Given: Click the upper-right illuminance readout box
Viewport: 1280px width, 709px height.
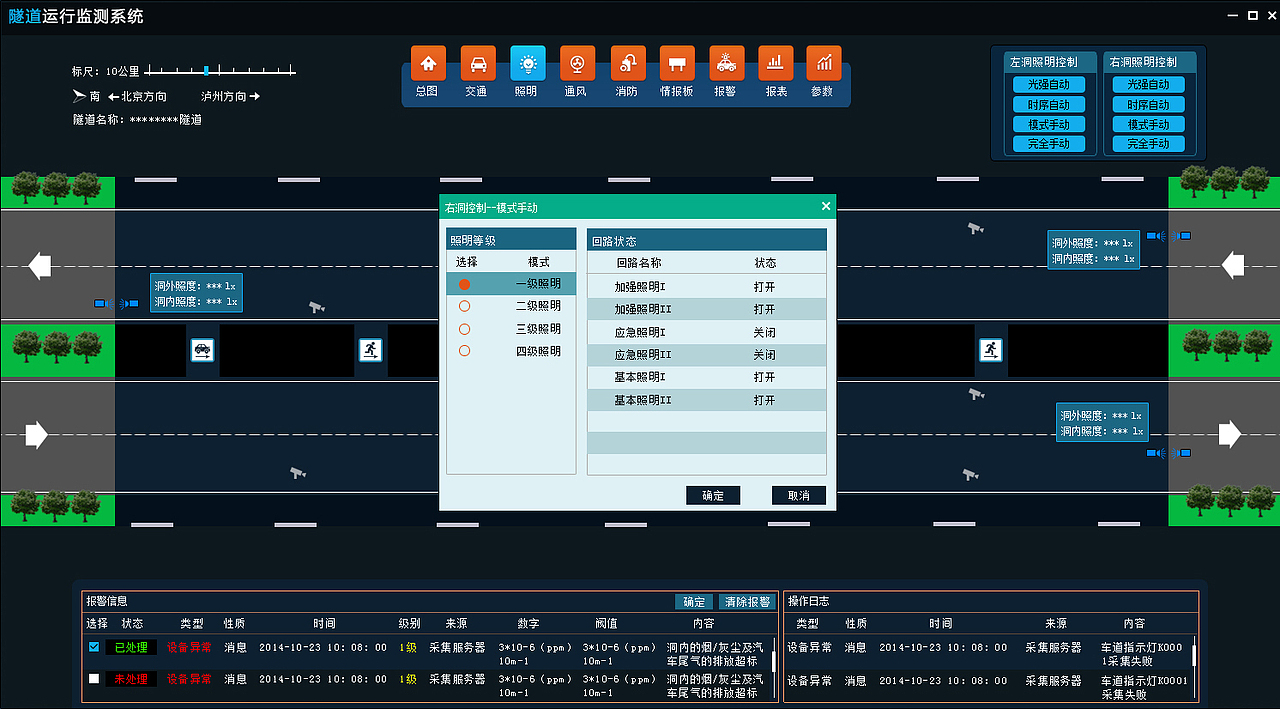Looking at the screenshot, I should [1093, 250].
